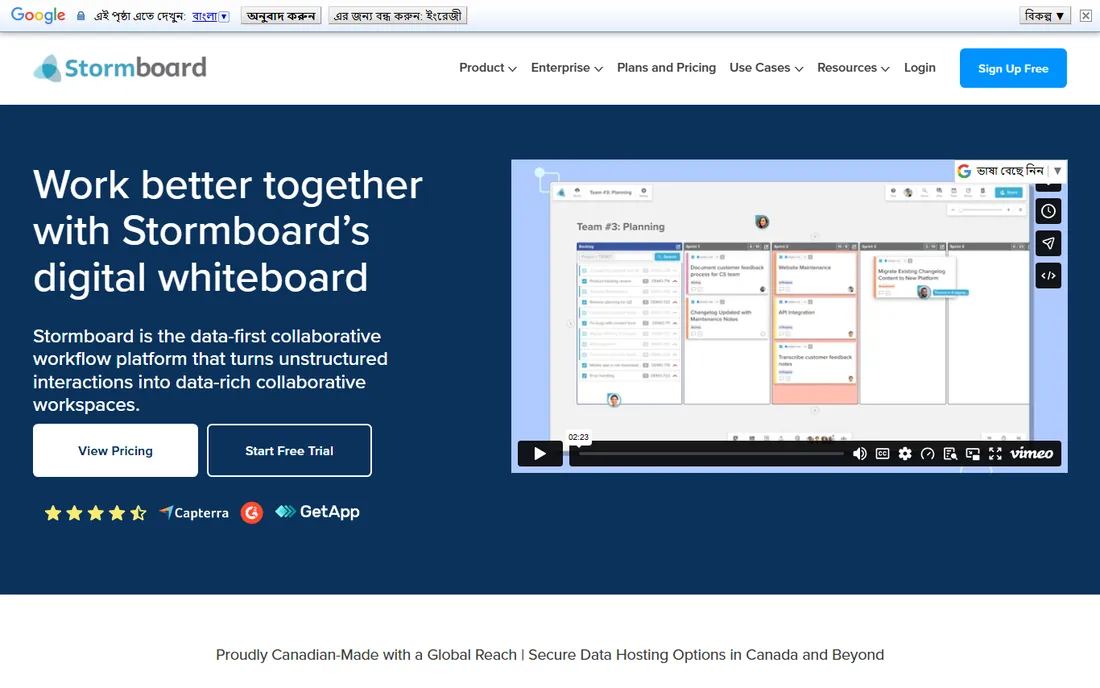The image size is (1100, 688).
Task: Expand the Enterprise menu
Action: pyautogui.click(x=567, y=68)
